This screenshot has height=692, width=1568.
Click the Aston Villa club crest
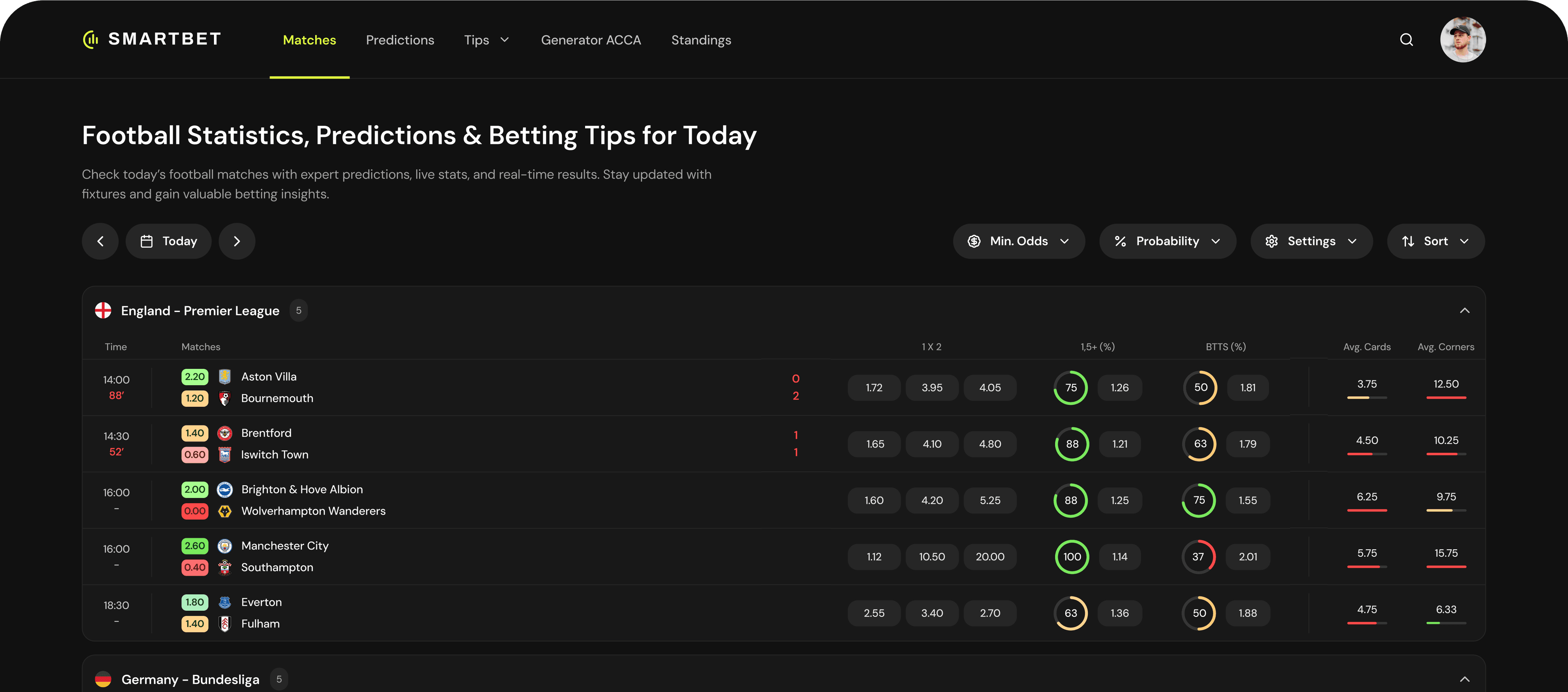225,377
